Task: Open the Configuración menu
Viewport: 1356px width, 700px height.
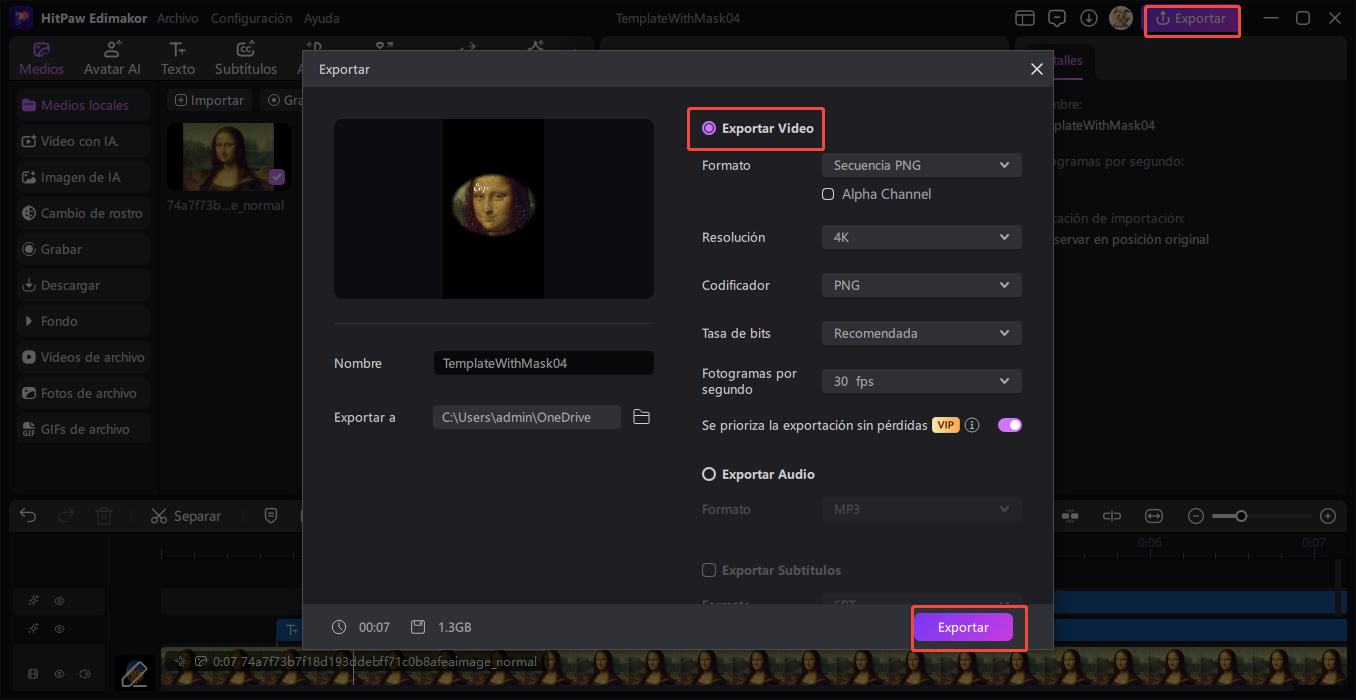Action: pyautogui.click(x=251, y=17)
